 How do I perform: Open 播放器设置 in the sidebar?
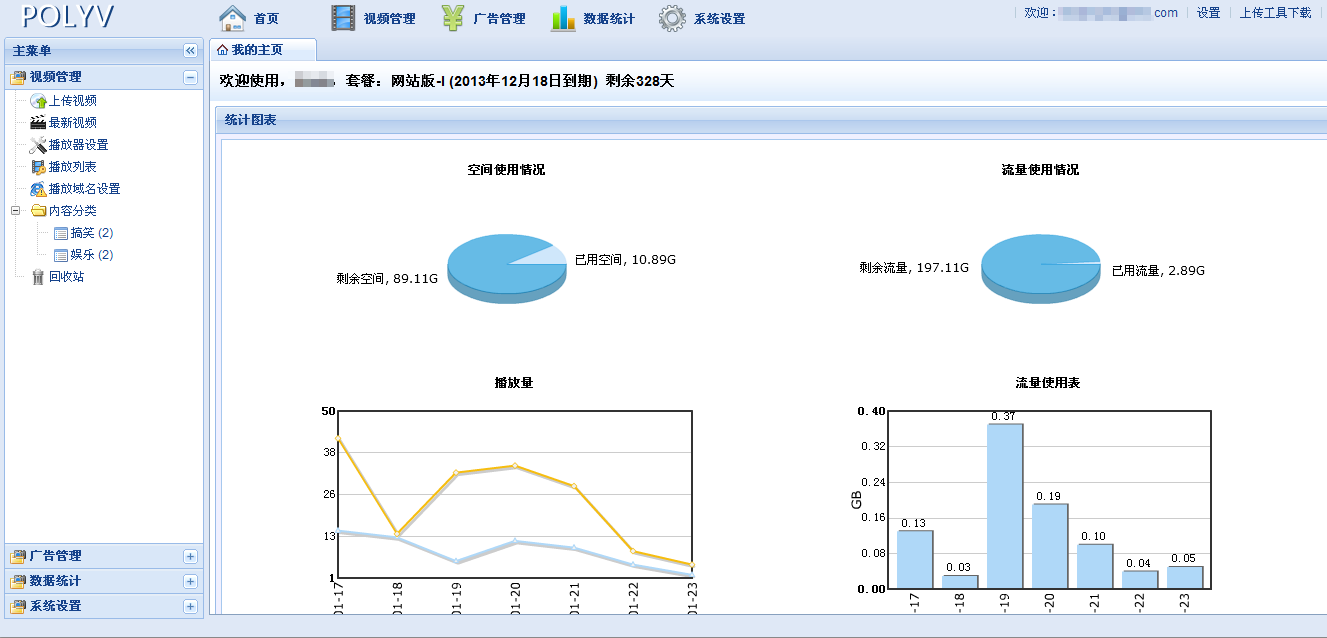(x=78, y=145)
